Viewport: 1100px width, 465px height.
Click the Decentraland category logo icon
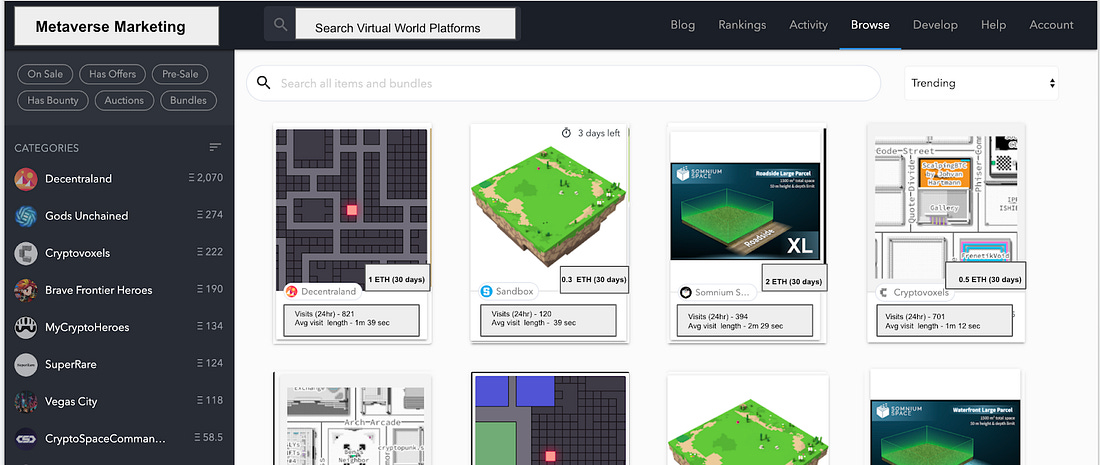(x=26, y=179)
